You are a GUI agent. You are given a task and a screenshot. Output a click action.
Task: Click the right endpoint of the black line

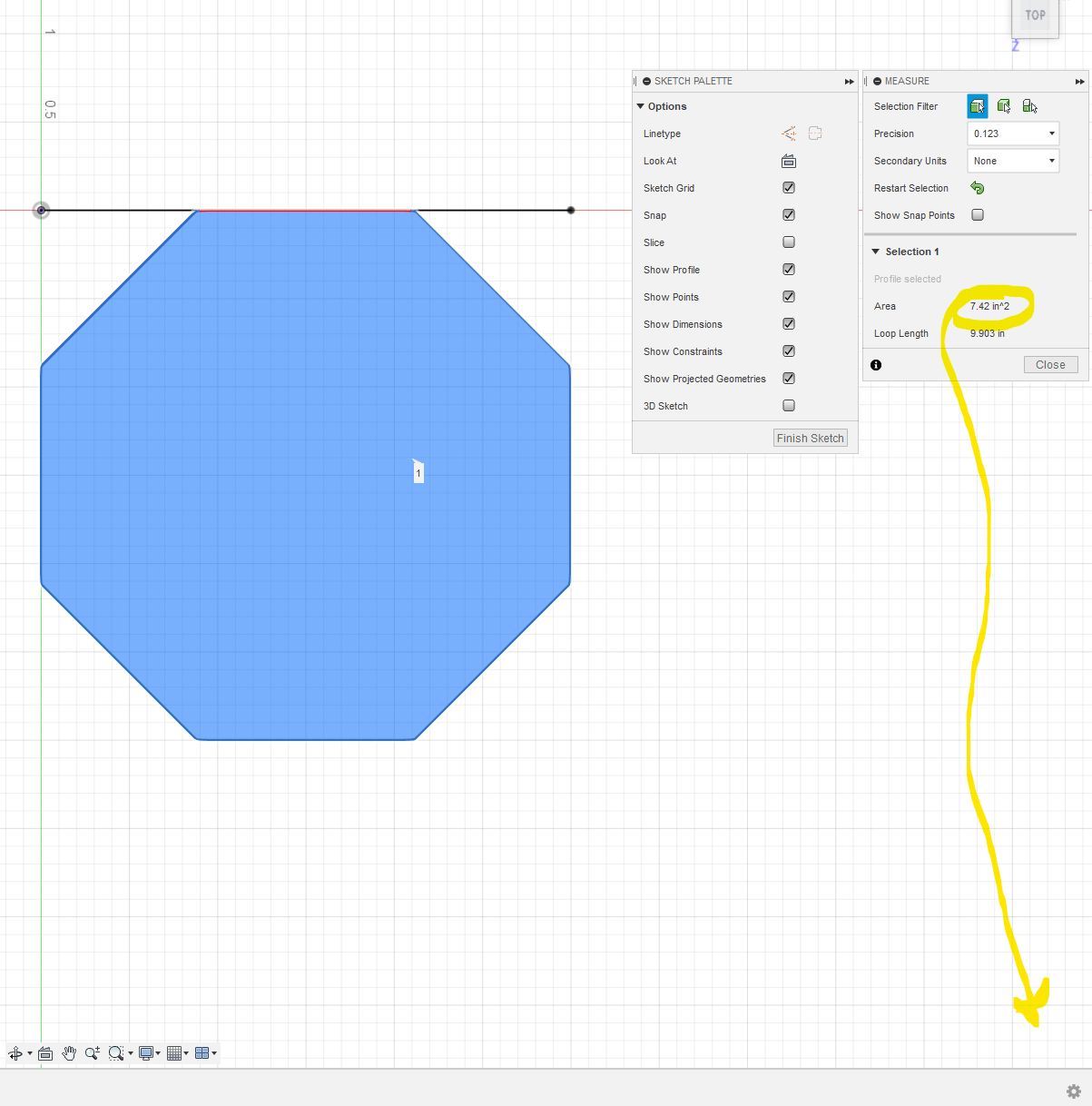[x=571, y=211]
